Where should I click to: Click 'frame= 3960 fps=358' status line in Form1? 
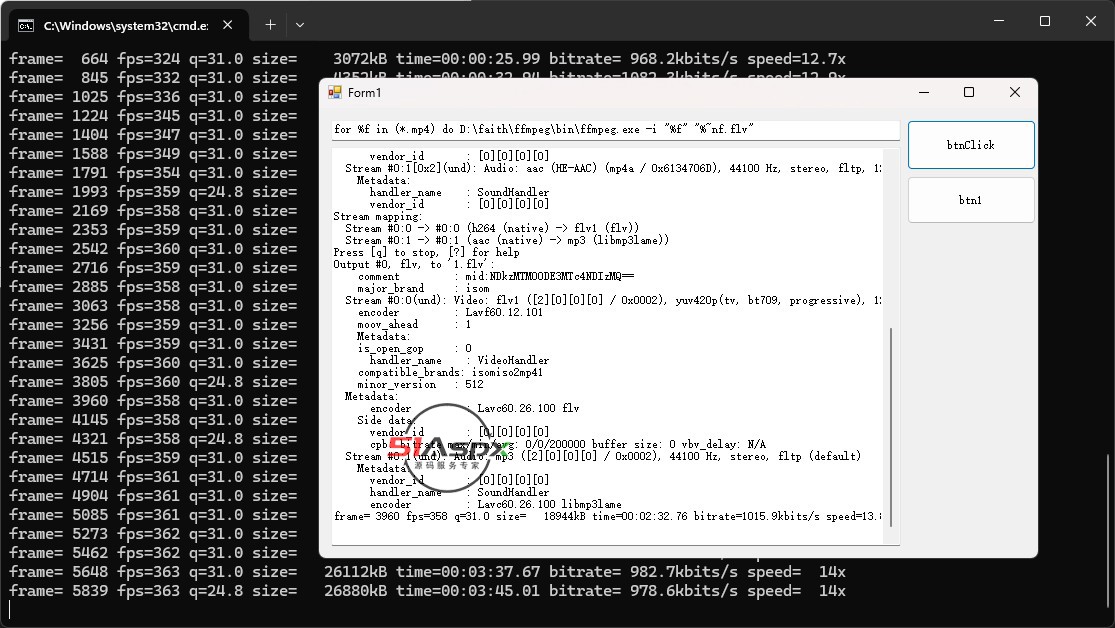coord(607,516)
